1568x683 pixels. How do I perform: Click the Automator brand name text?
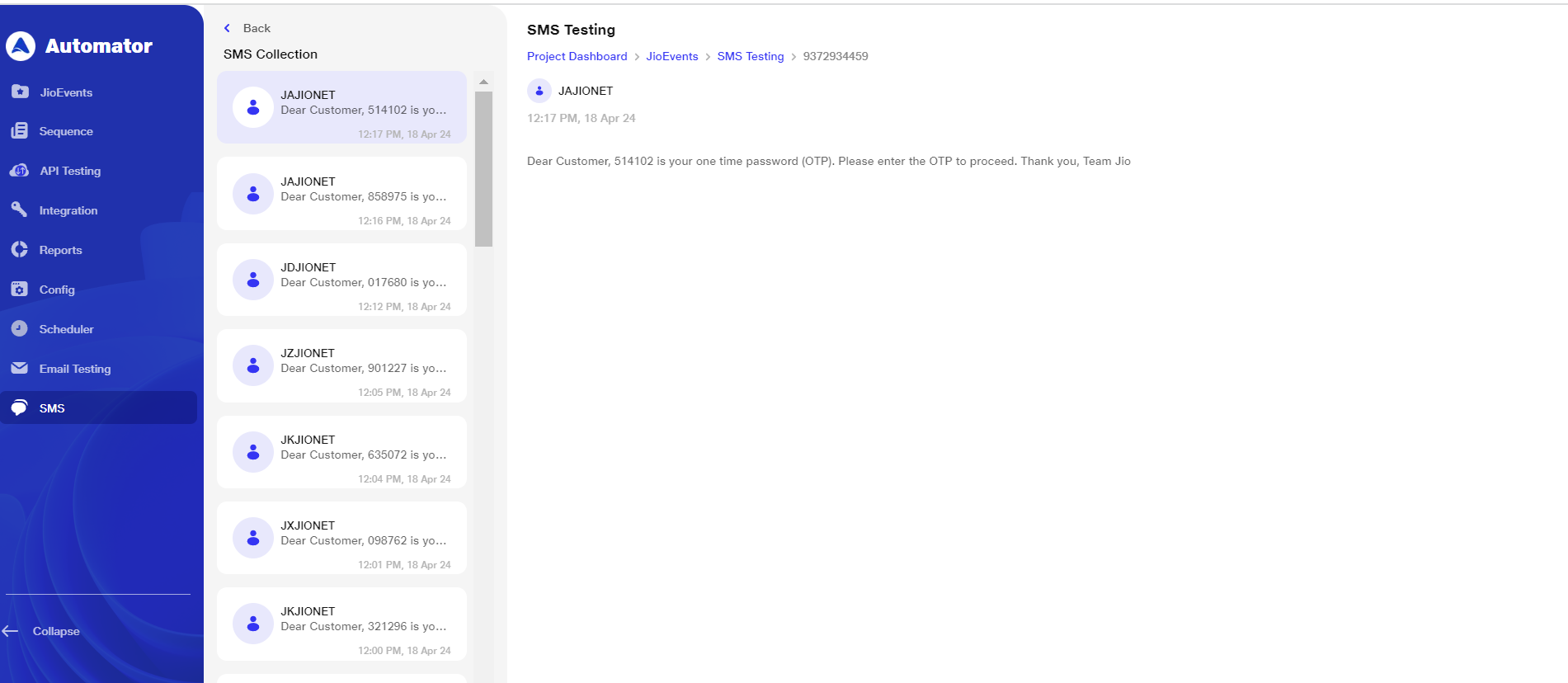tap(99, 46)
